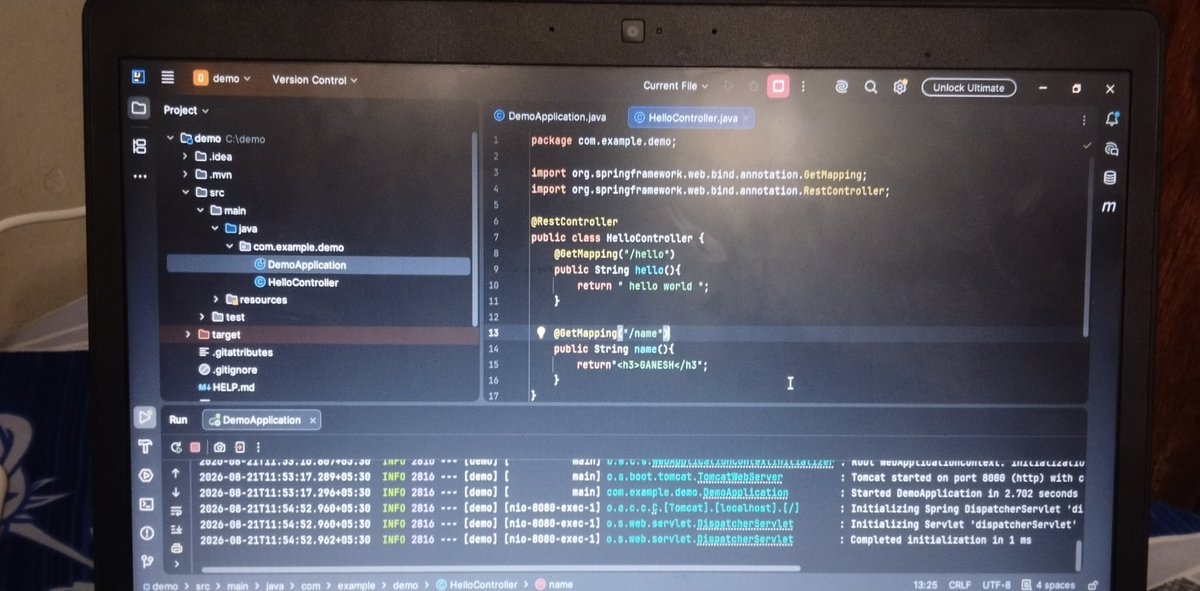Stop DemoApplication in Run panel toolbar

(195, 447)
